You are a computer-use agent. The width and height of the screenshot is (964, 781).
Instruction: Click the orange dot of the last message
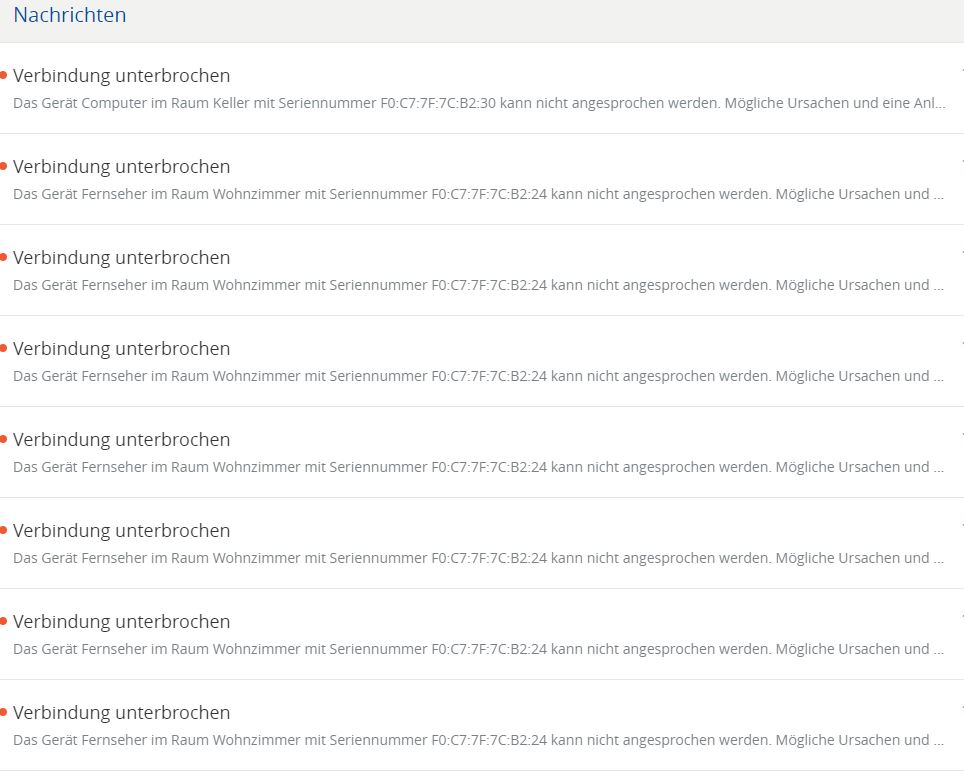tap(4, 713)
